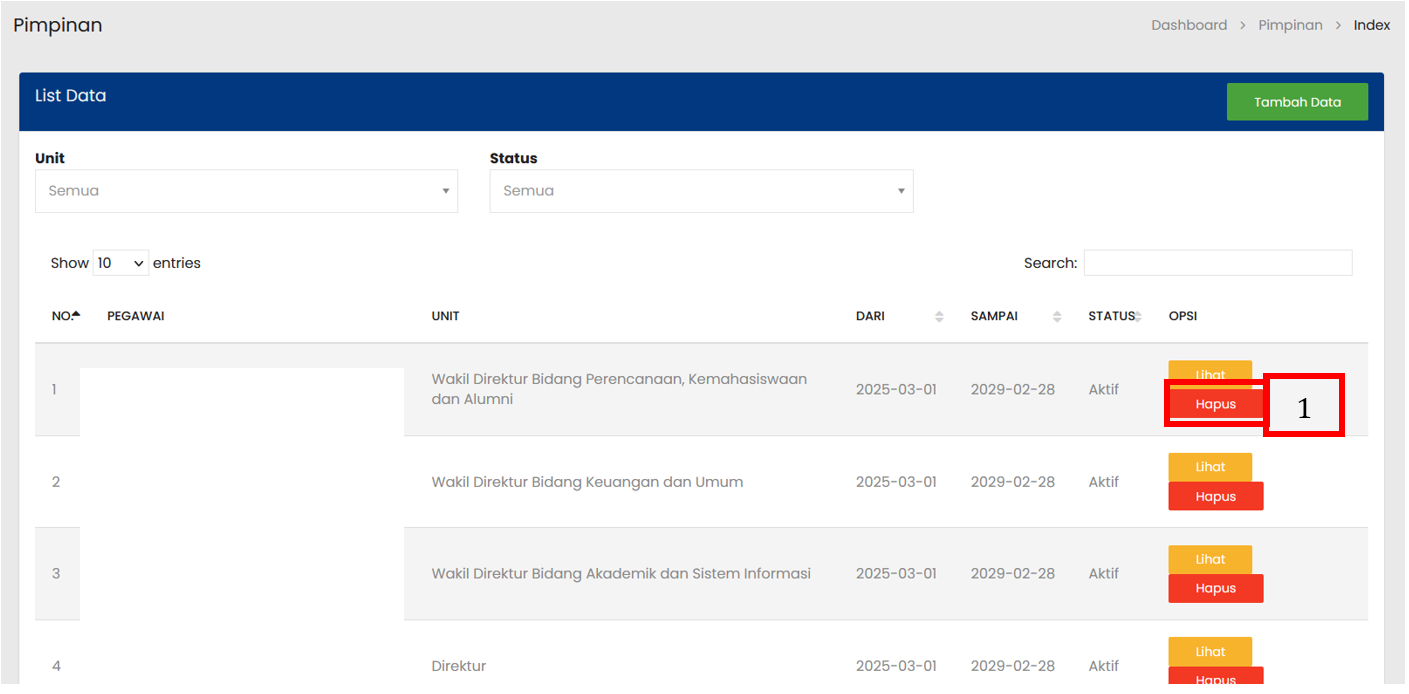This screenshot has width=1409, height=694.
Task: Open the Status filter dropdown
Action: pos(701,191)
